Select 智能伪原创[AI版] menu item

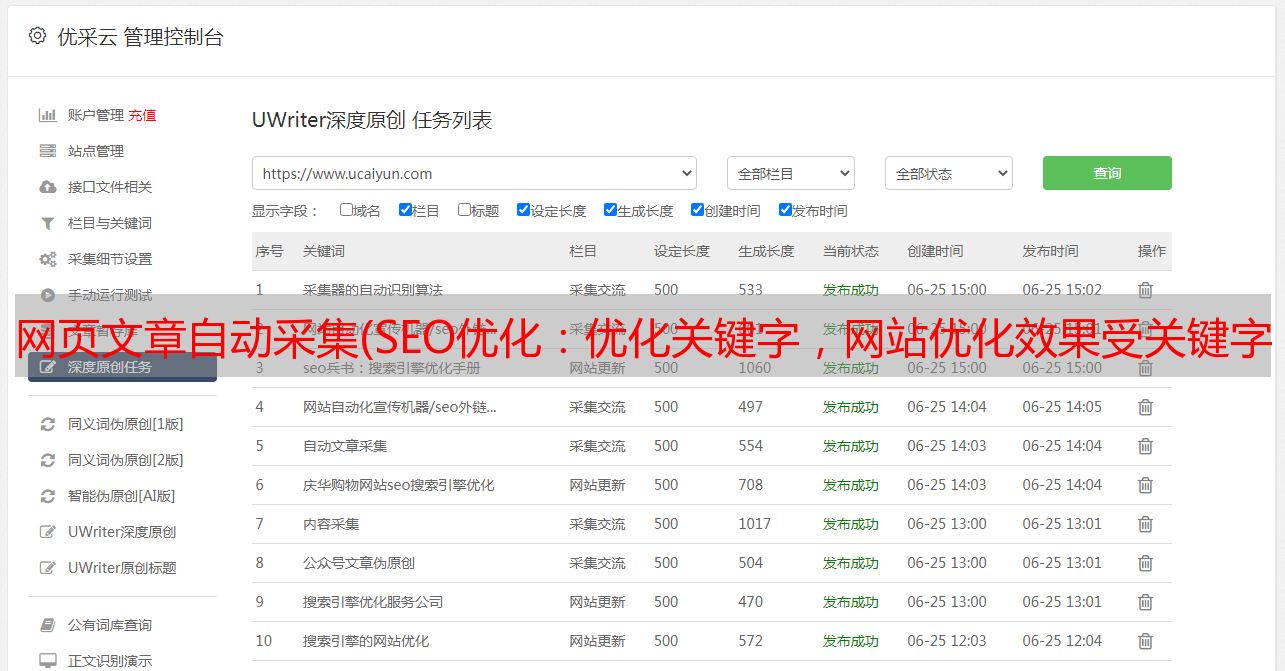click(121, 496)
